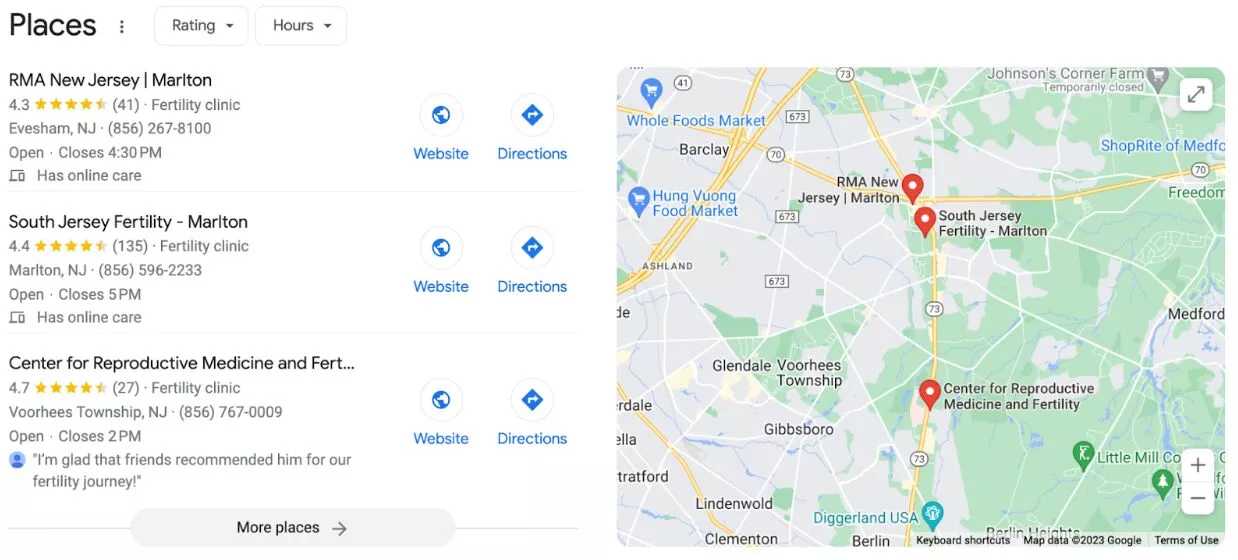Viewport: 1238px width, 560px height.
Task: Zoom in on the map
Action: click(x=1198, y=465)
